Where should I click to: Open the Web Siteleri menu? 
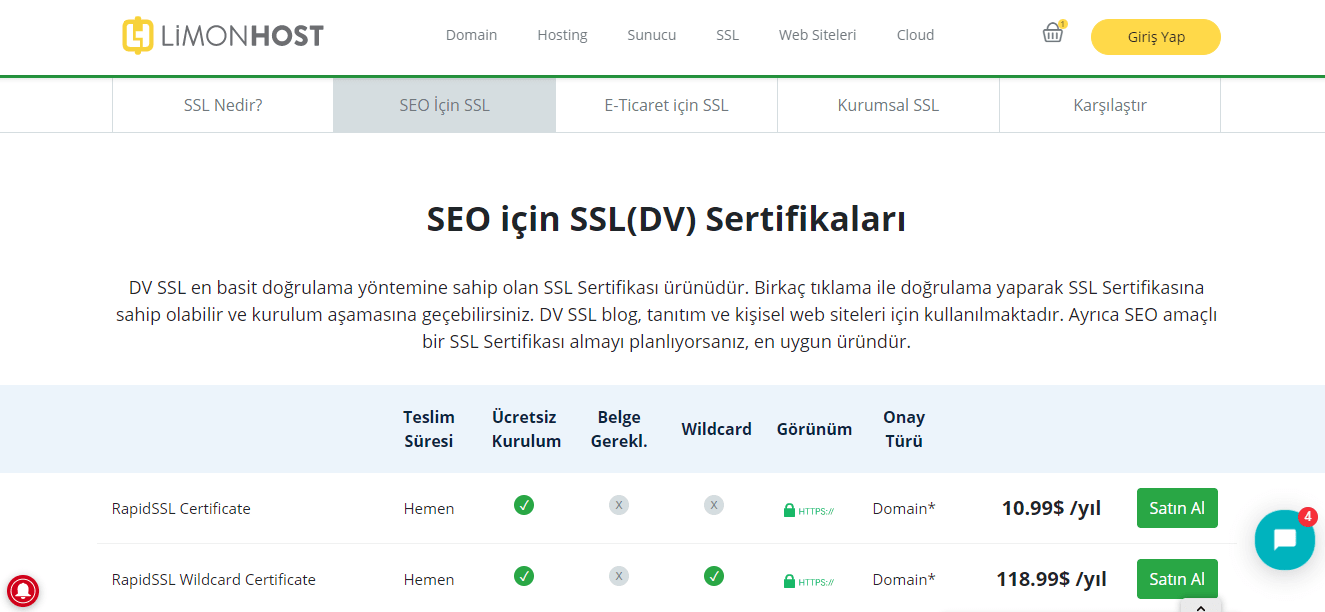point(818,35)
